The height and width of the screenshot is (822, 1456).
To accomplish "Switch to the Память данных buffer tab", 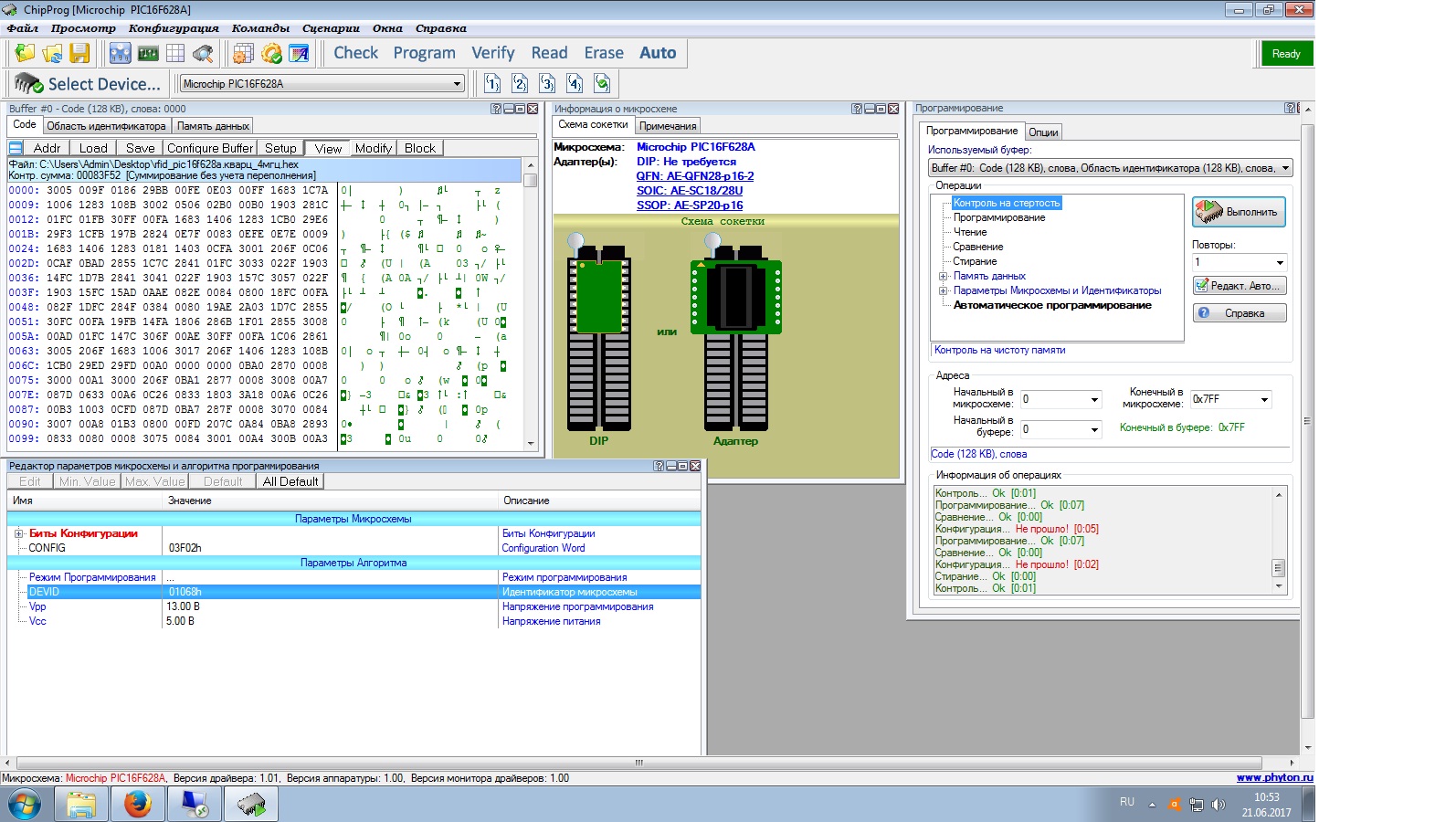I will tap(213, 126).
